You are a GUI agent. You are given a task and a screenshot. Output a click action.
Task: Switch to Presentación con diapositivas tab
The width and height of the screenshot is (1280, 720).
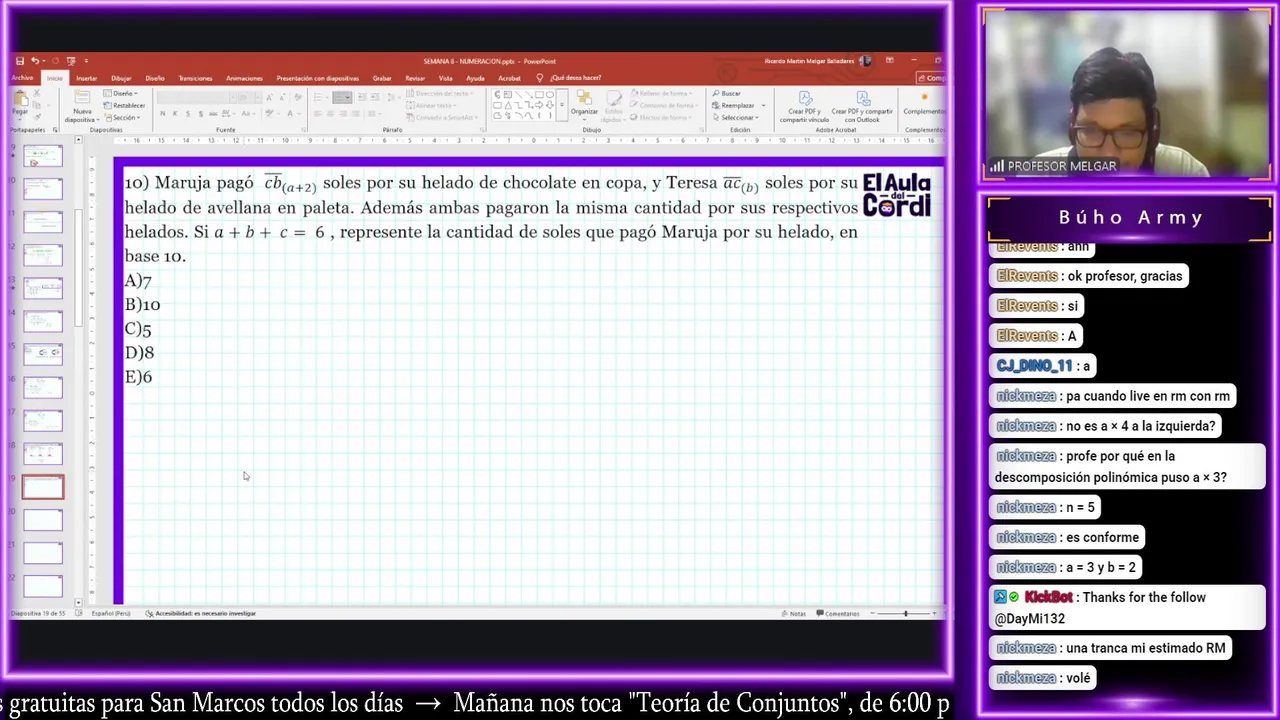pos(318,78)
